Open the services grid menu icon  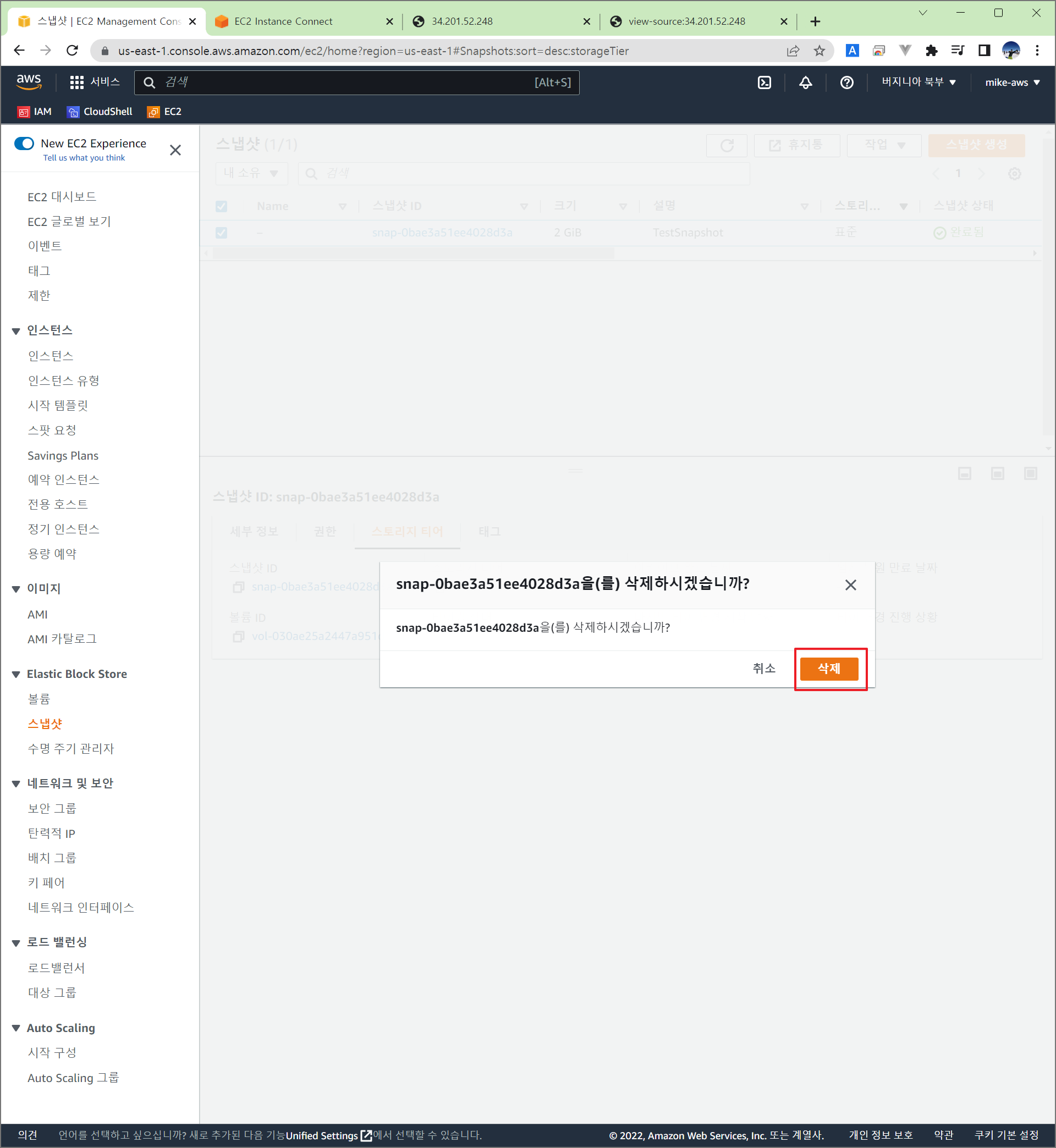[x=76, y=82]
